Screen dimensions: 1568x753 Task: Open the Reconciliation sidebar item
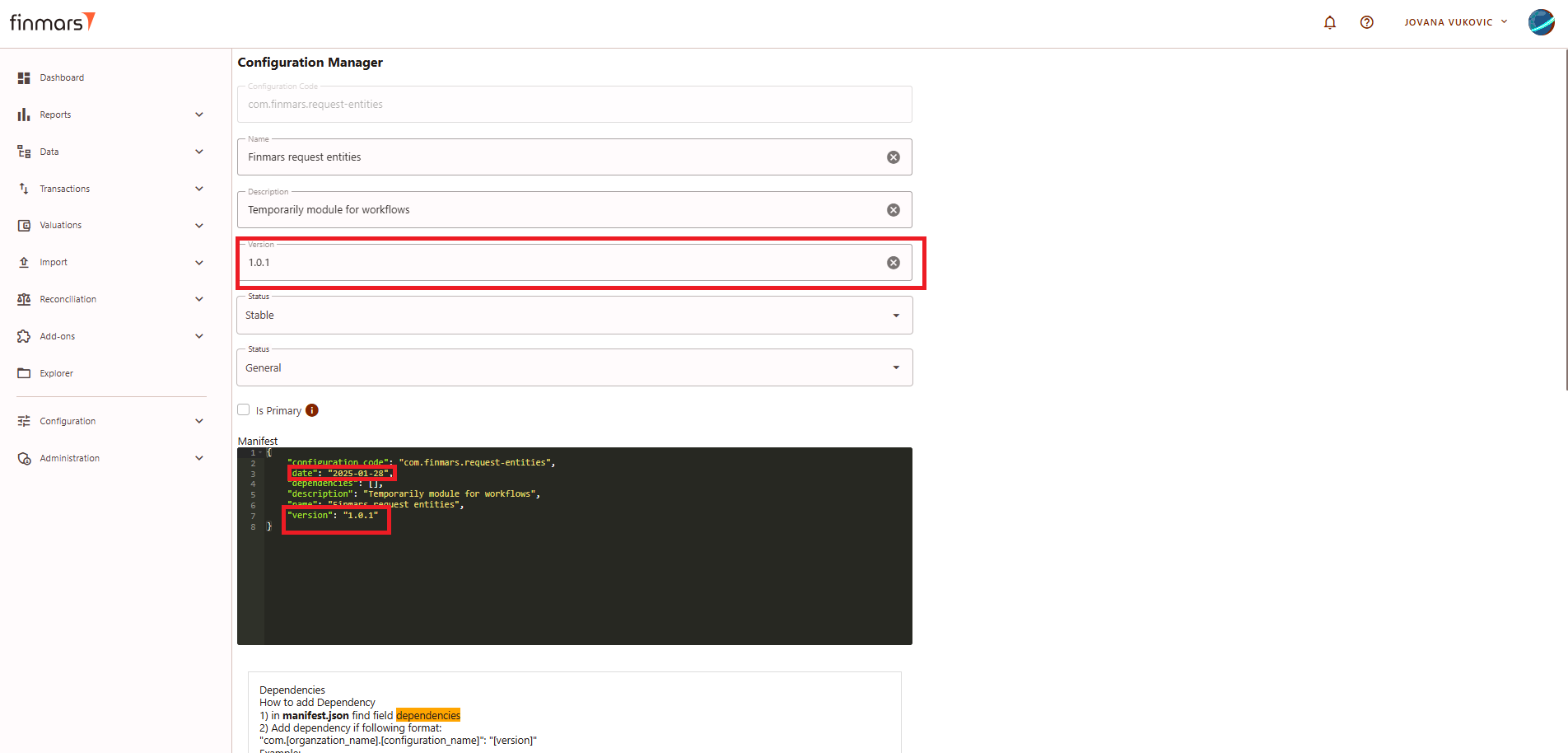pos(111,299)
